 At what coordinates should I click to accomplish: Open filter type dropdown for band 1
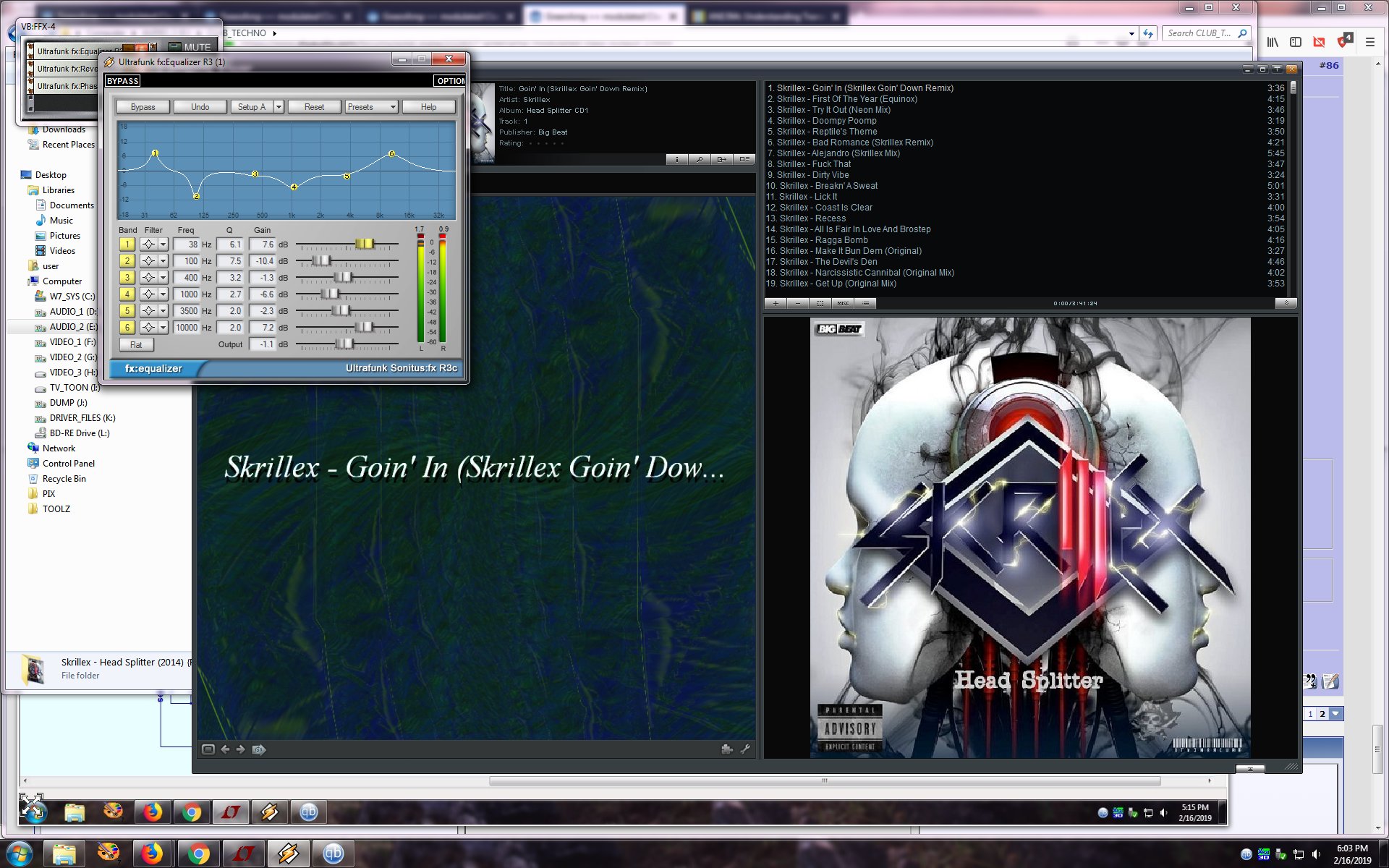[163, 244]
